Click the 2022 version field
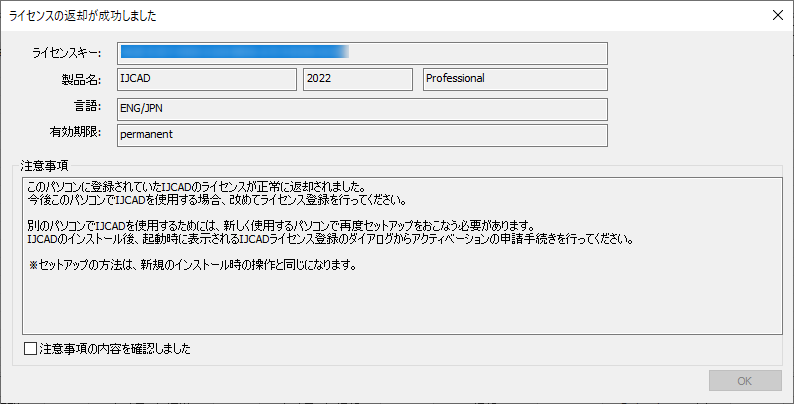 point(358,79)
